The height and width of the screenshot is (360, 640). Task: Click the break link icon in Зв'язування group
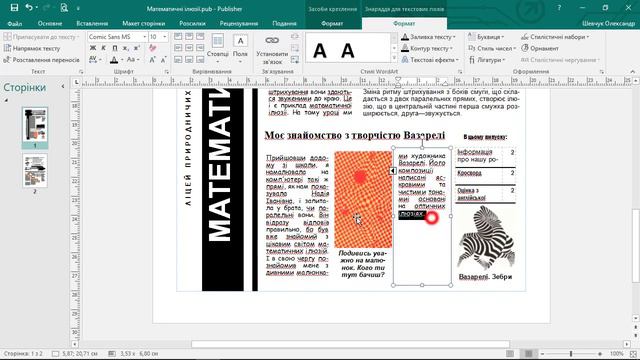(x=295, y=37)
